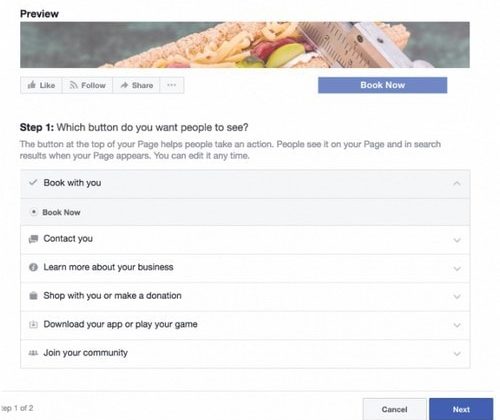Expand the Contact you chevron
The height and width of the screenshot is (420, 500).
tap(457, 240)
